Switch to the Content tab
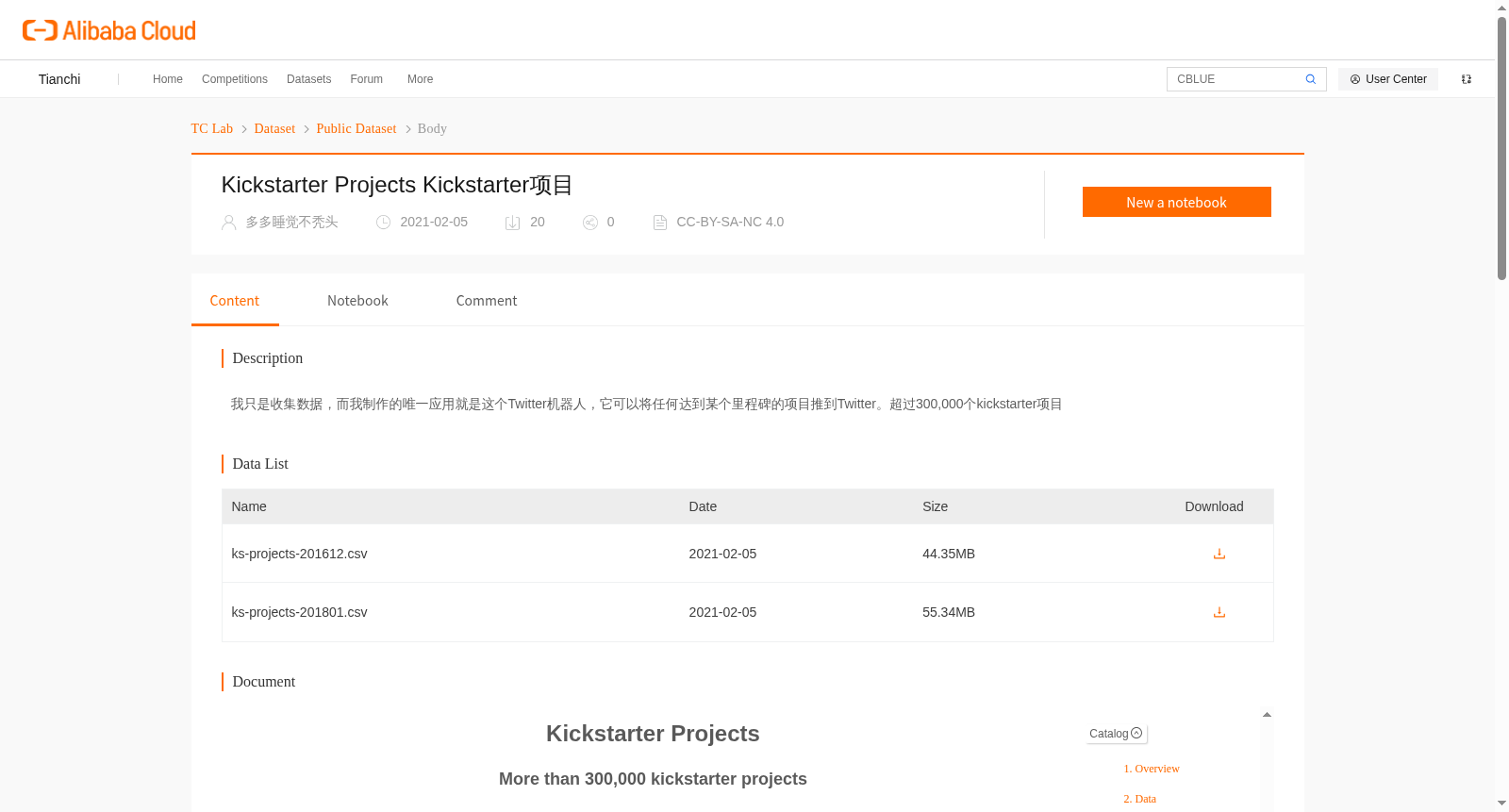Screen dimensions: 1509x812 [x=235, y=301]
